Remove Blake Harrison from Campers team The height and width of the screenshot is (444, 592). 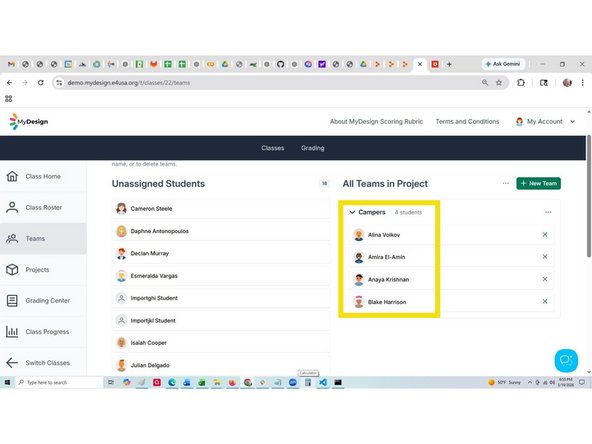point(545,301)
